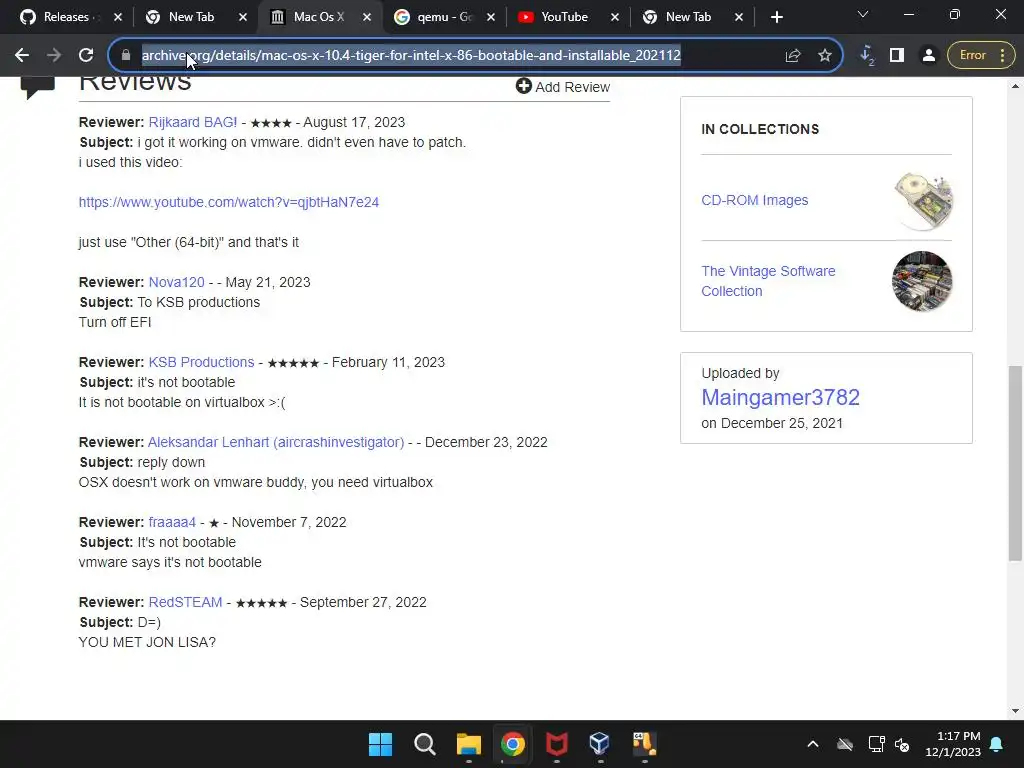
Task: Open the Error update menu button
Action: 982,56
